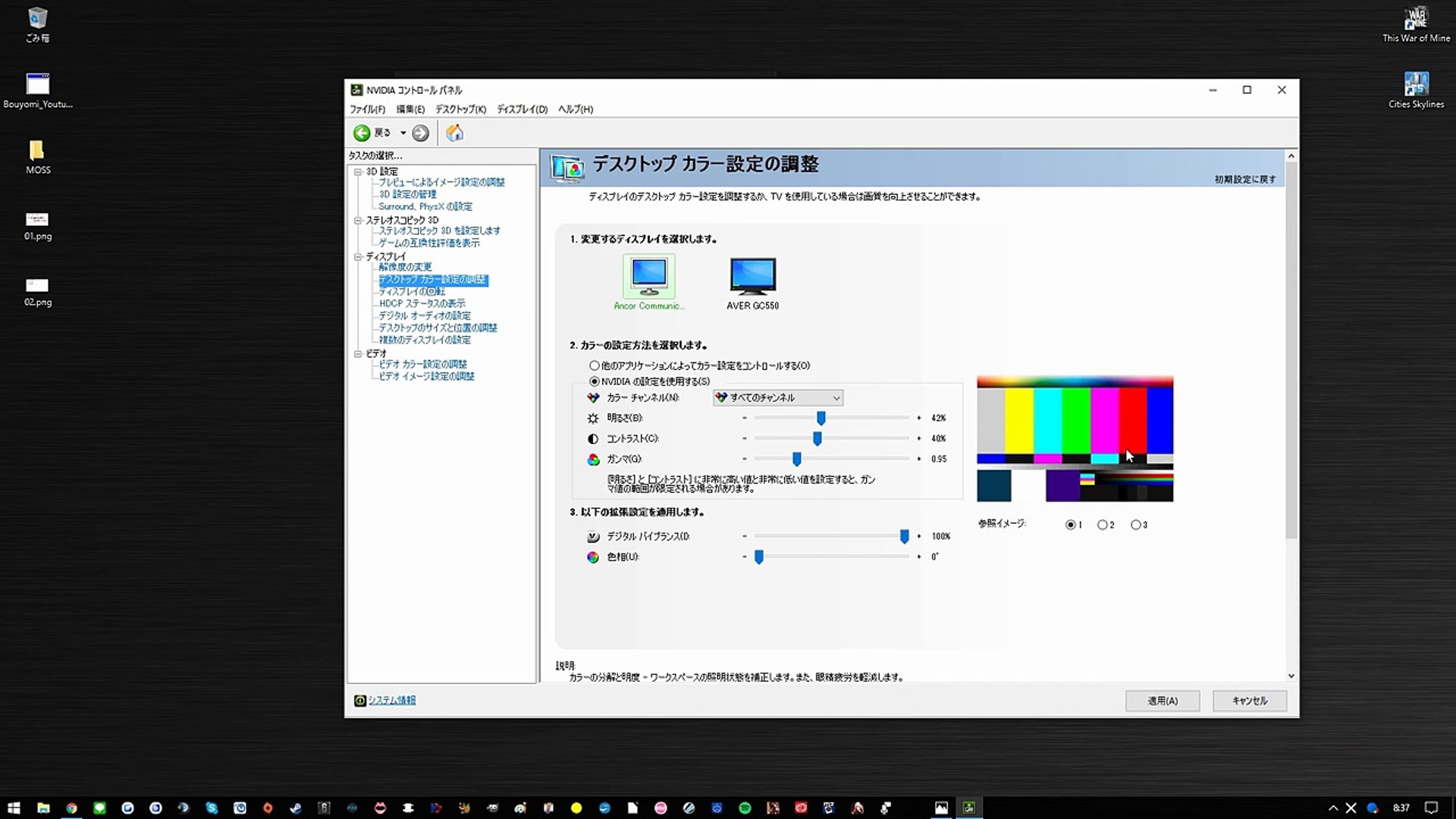Choose reference image 1
1456x819 pixels.
tap(1070, 525)
